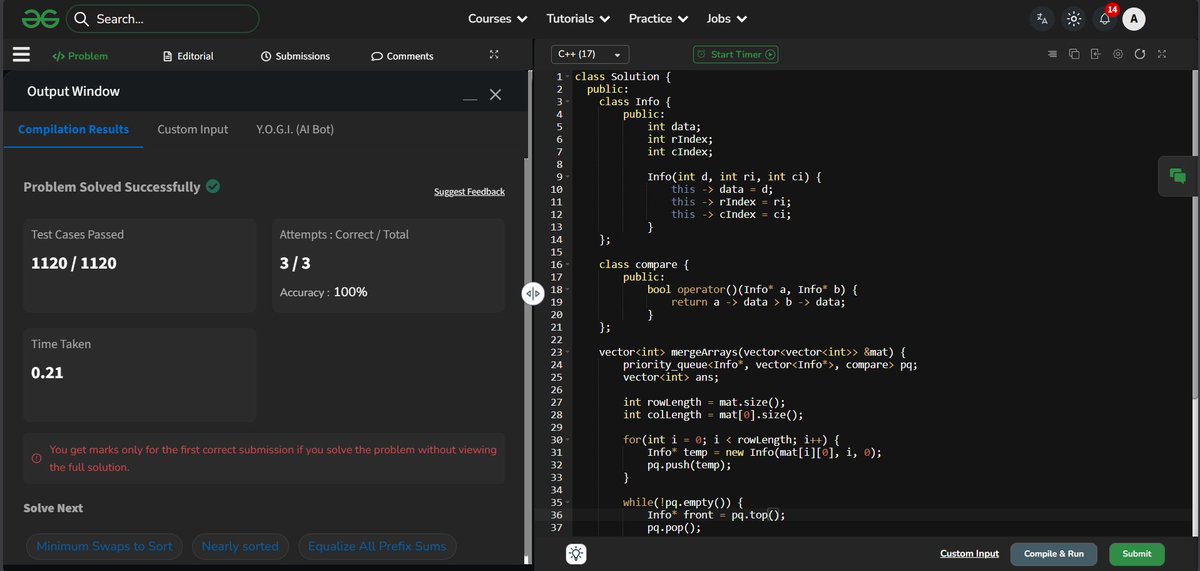Collapse code fold arrow at line 3
The image size is (1200, 571).
tap(568, 102)
